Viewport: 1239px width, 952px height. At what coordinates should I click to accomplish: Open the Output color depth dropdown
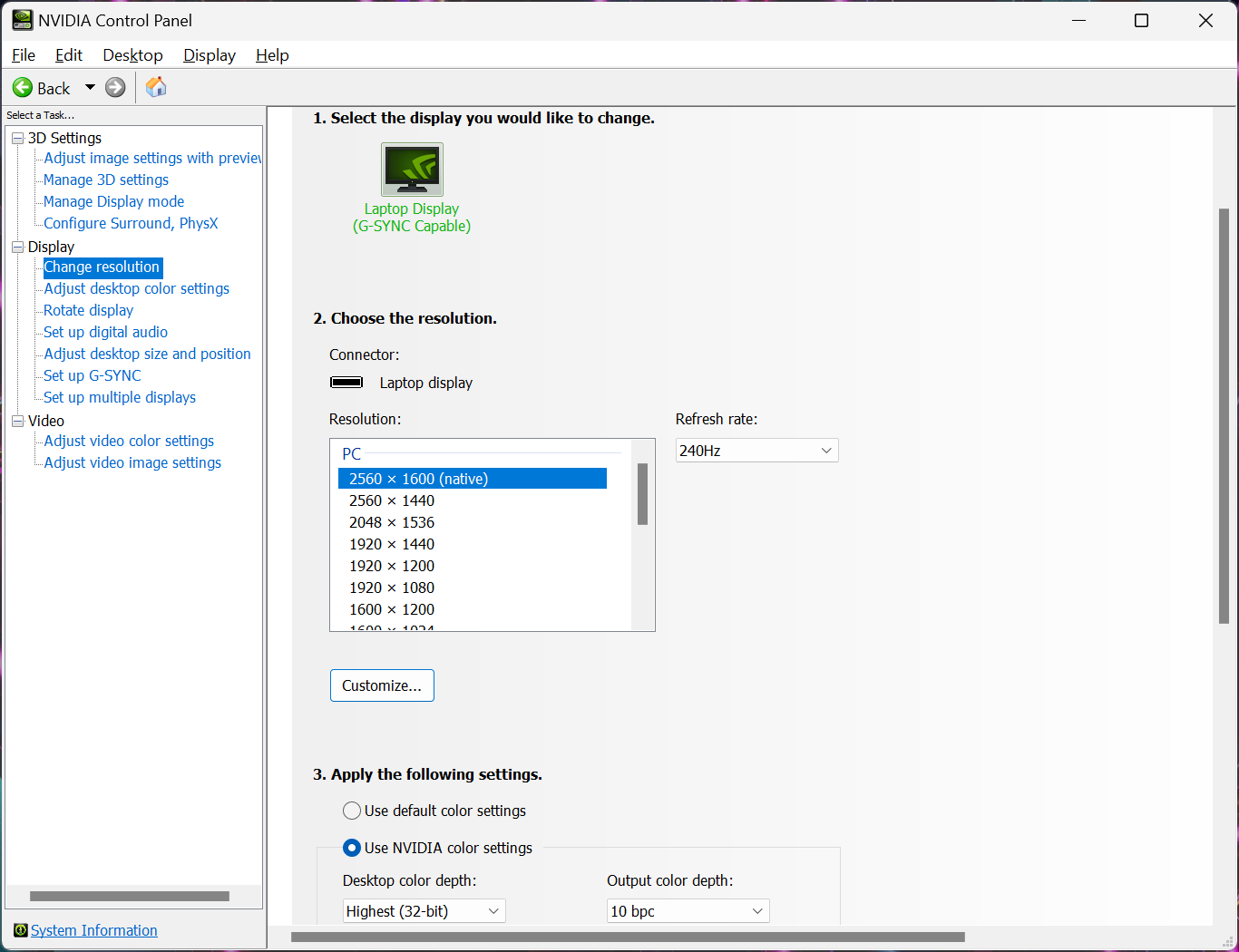click(688, 911)
